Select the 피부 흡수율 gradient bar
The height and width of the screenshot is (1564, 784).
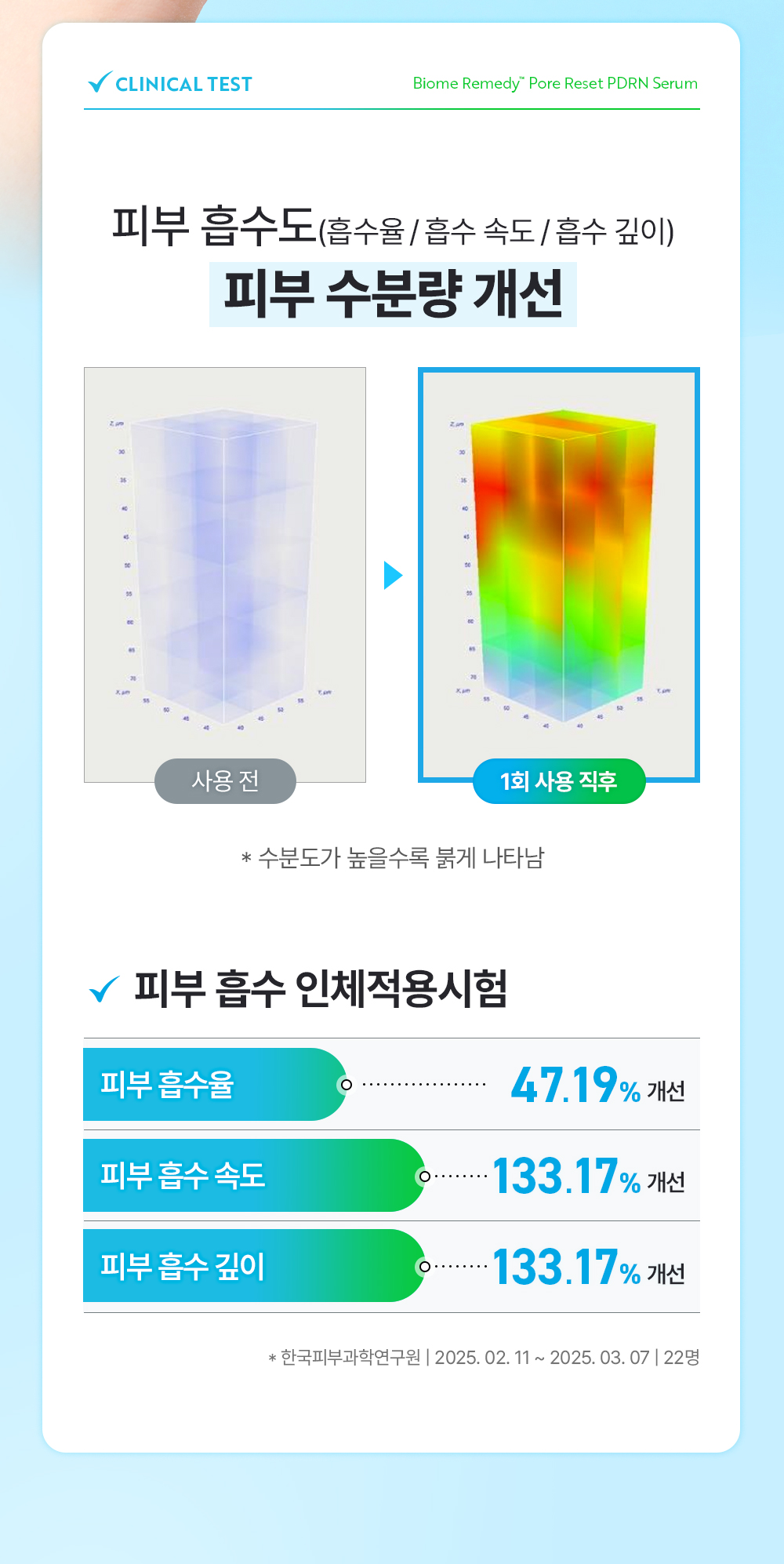[212, 1085]
